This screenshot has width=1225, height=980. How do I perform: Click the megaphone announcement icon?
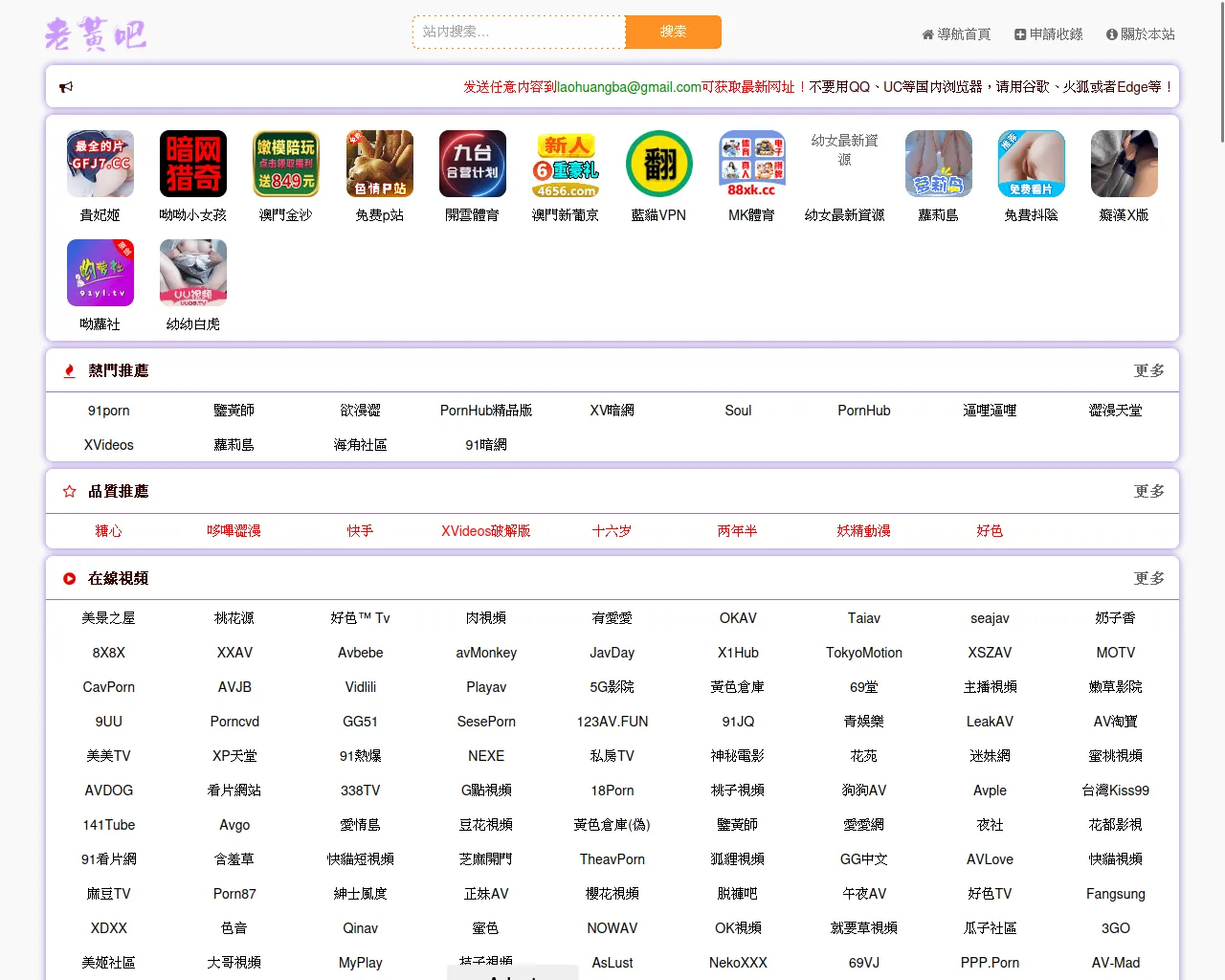point(66,87)
